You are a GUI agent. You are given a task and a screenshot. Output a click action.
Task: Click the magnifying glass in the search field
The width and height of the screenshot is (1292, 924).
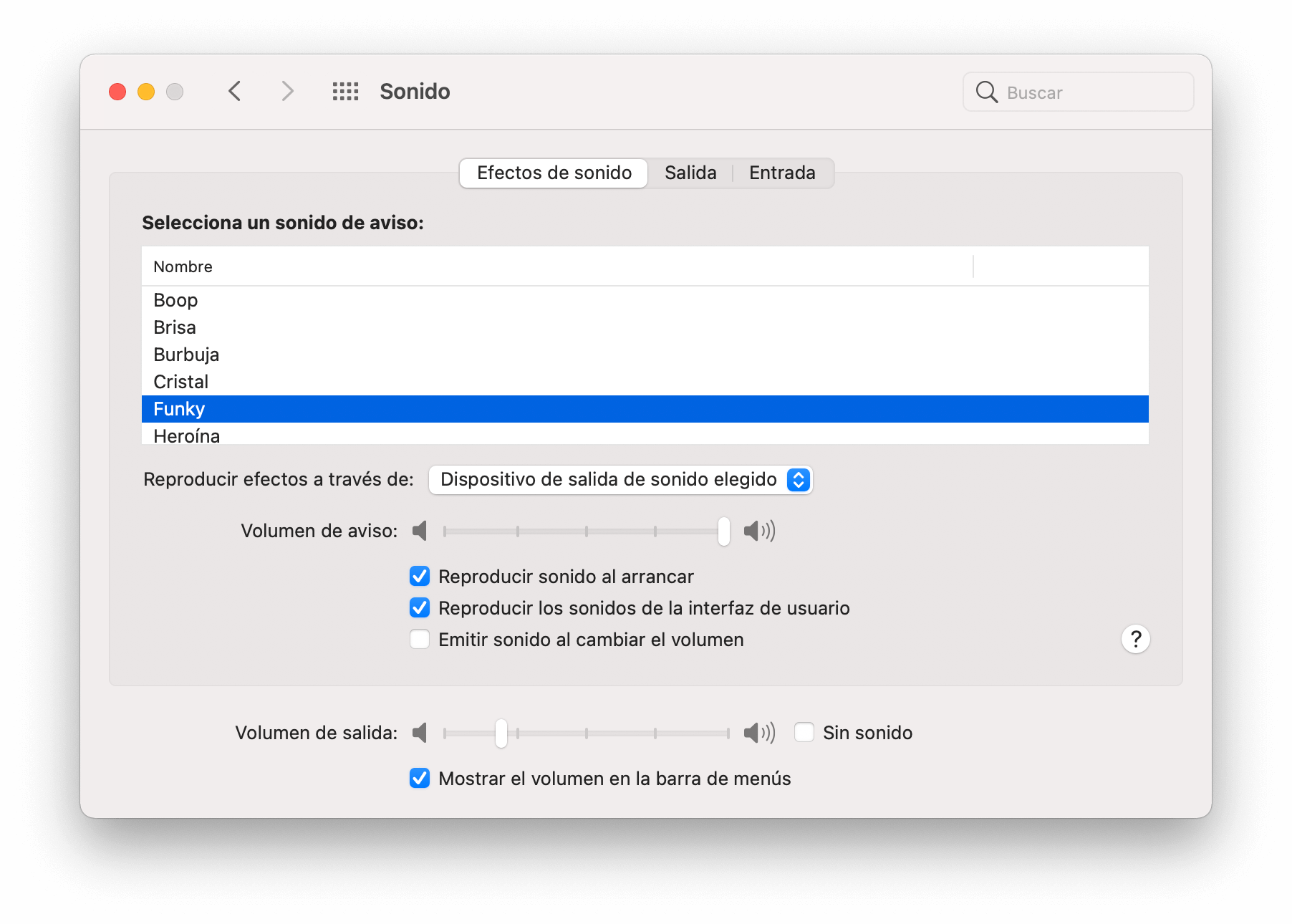tap(987, 92)
